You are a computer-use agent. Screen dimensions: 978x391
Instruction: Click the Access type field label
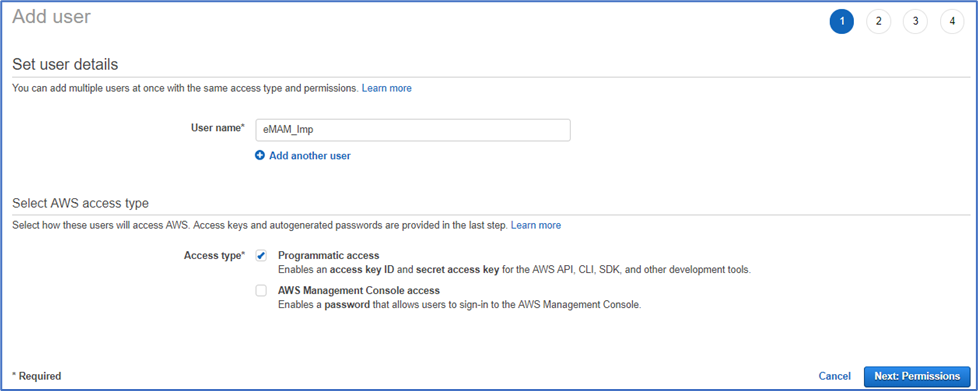point(215,255)
